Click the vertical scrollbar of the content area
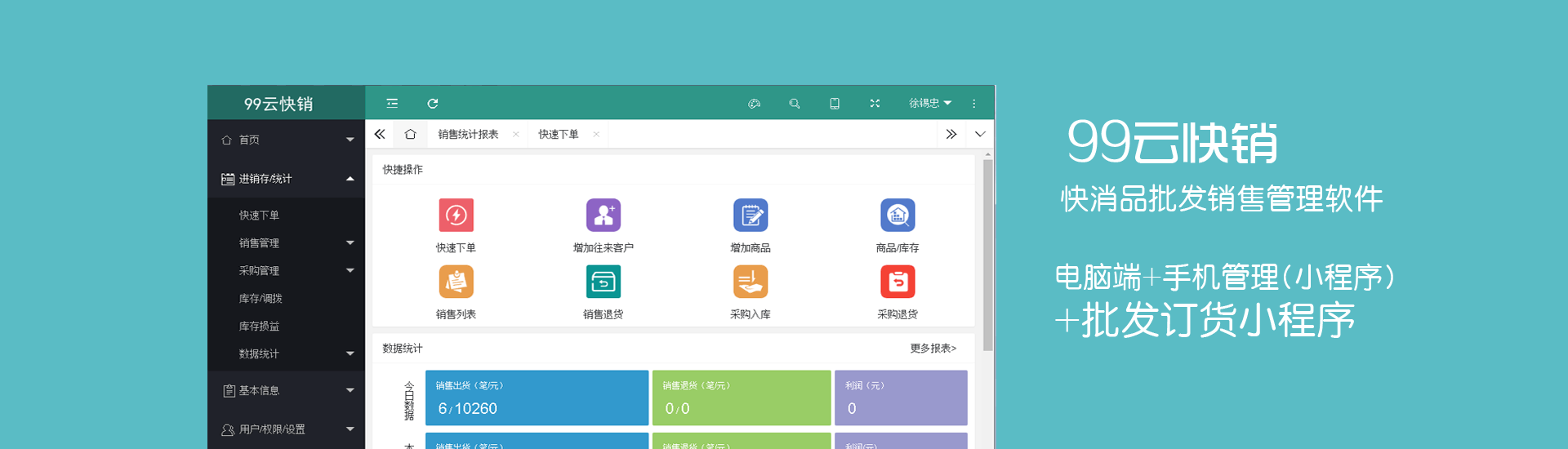 coord(987,255)
